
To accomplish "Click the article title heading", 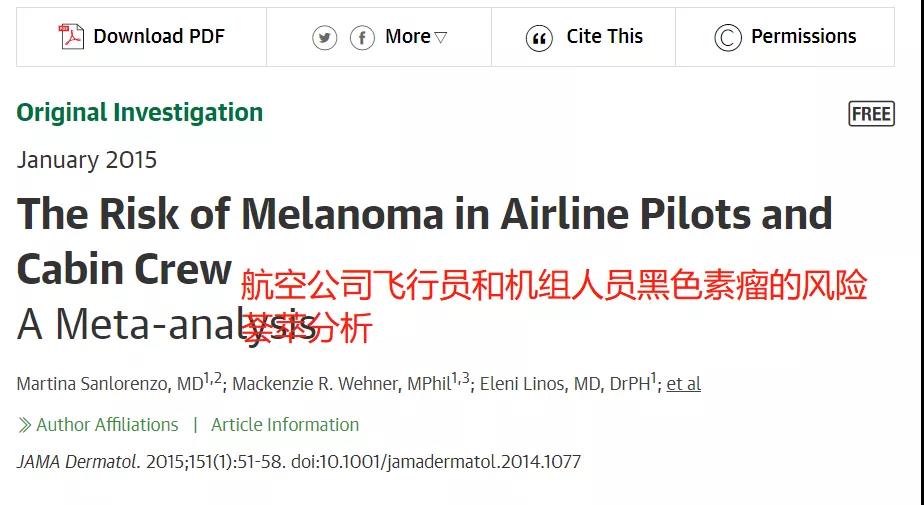I will click(x=424, y=241).
